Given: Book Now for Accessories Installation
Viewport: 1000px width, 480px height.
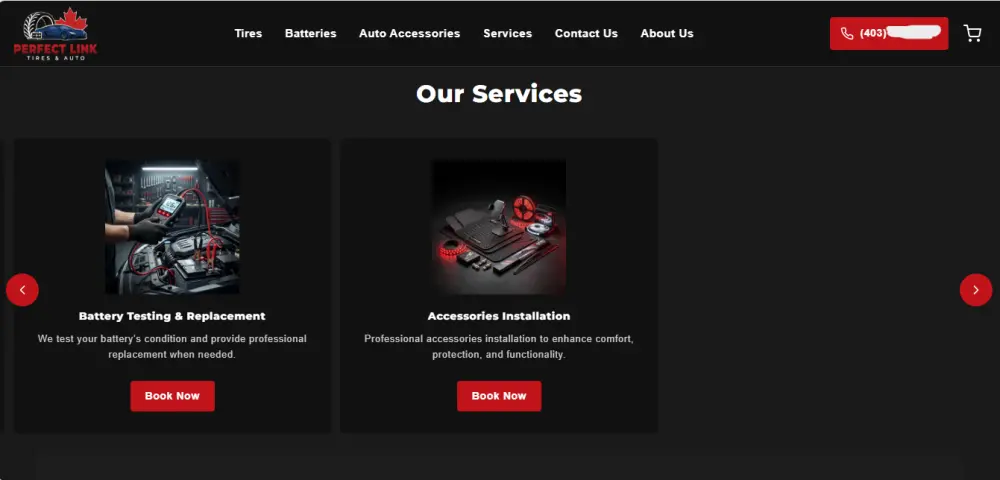Looking at the screenshot, I should (x=499, y=396).
